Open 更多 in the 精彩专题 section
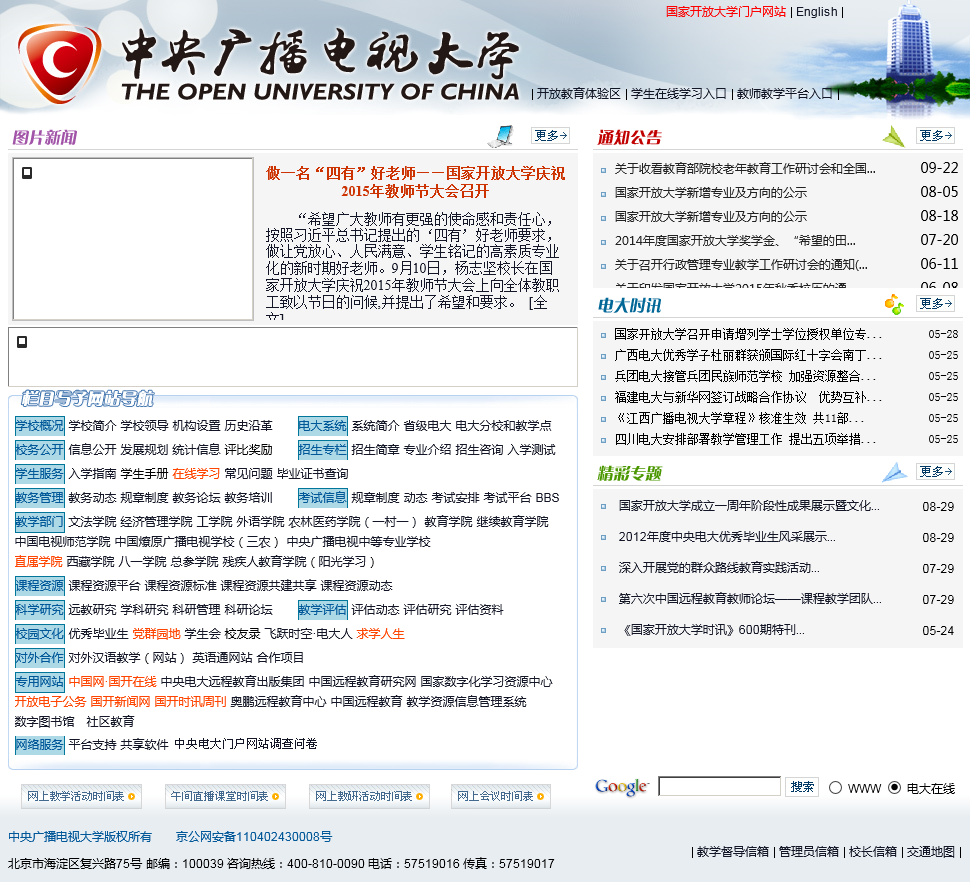970x882 pixels. tap(935, 472)
